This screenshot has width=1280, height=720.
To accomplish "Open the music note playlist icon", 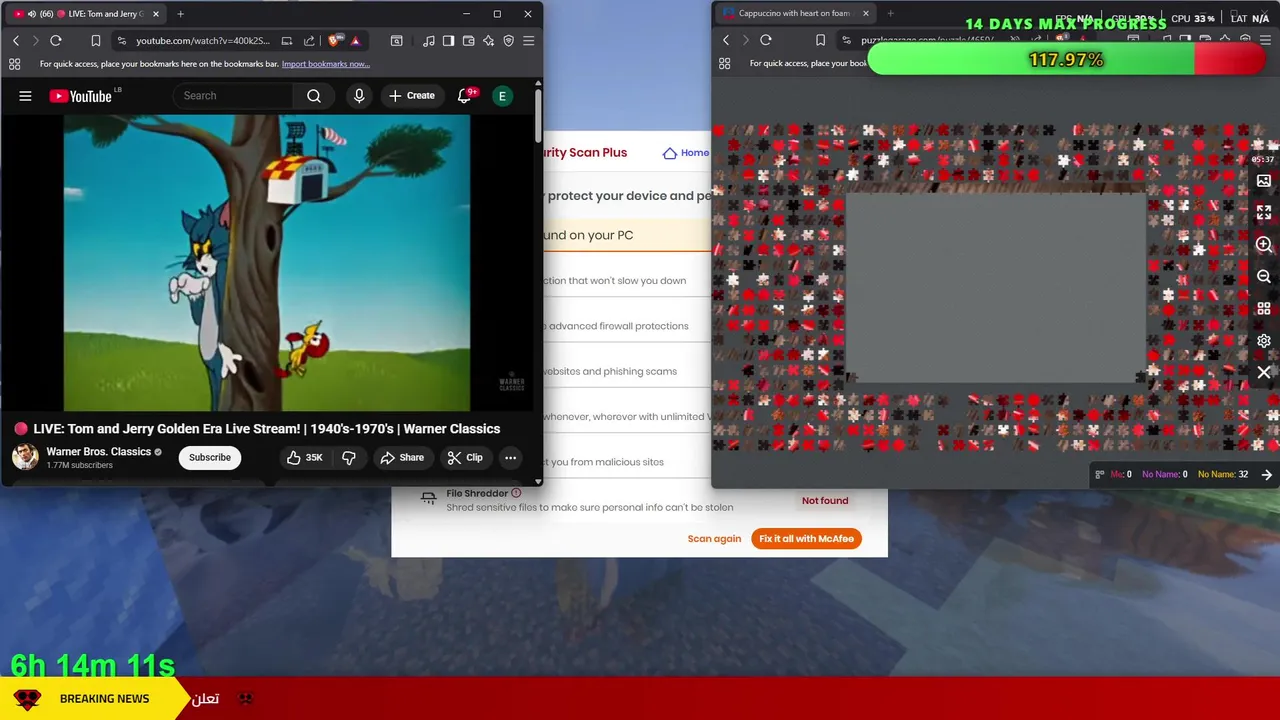I will 429,40.
